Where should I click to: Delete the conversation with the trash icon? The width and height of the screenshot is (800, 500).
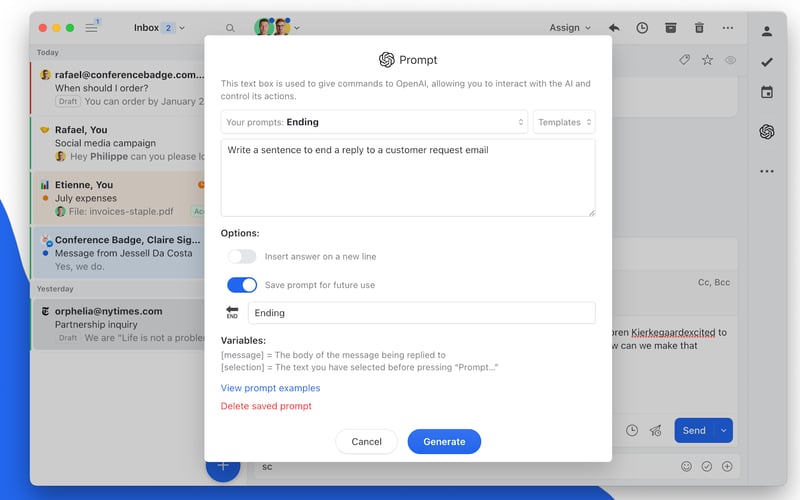(699, 28)
